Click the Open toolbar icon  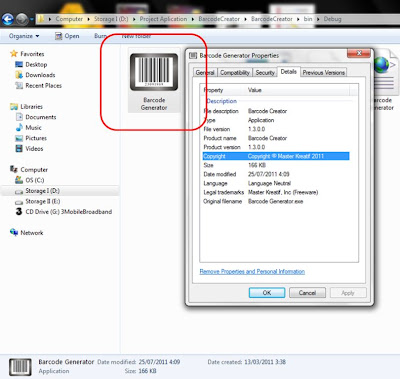point(59,36)
